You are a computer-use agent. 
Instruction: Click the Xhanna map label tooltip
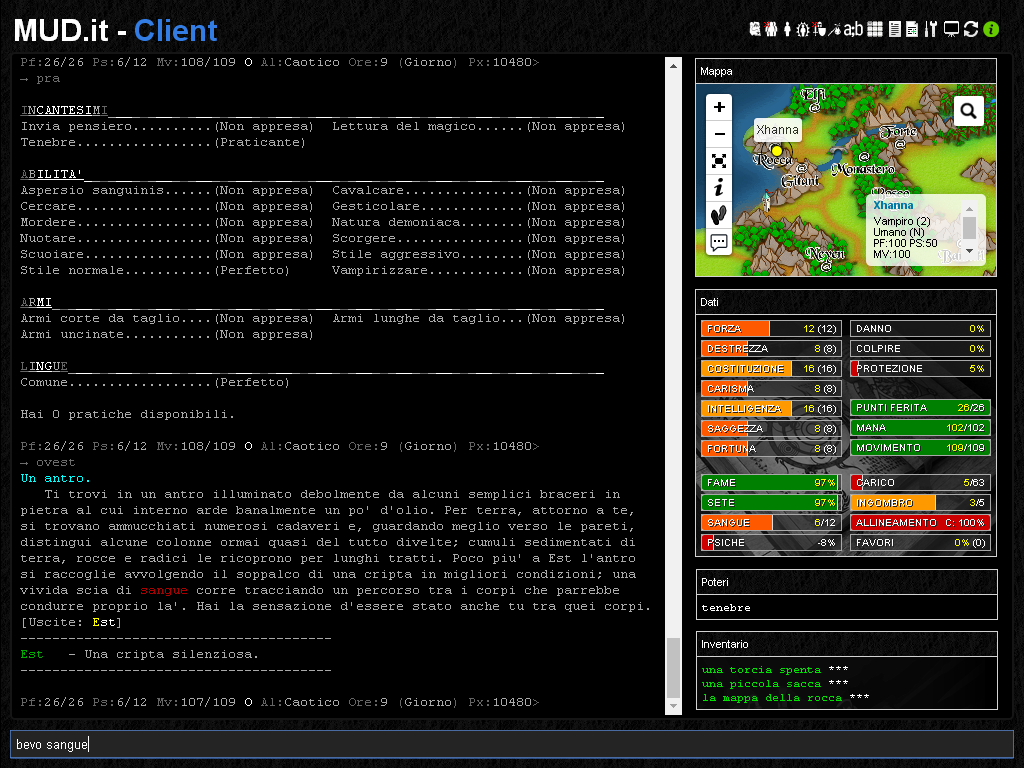pos(777,129)
